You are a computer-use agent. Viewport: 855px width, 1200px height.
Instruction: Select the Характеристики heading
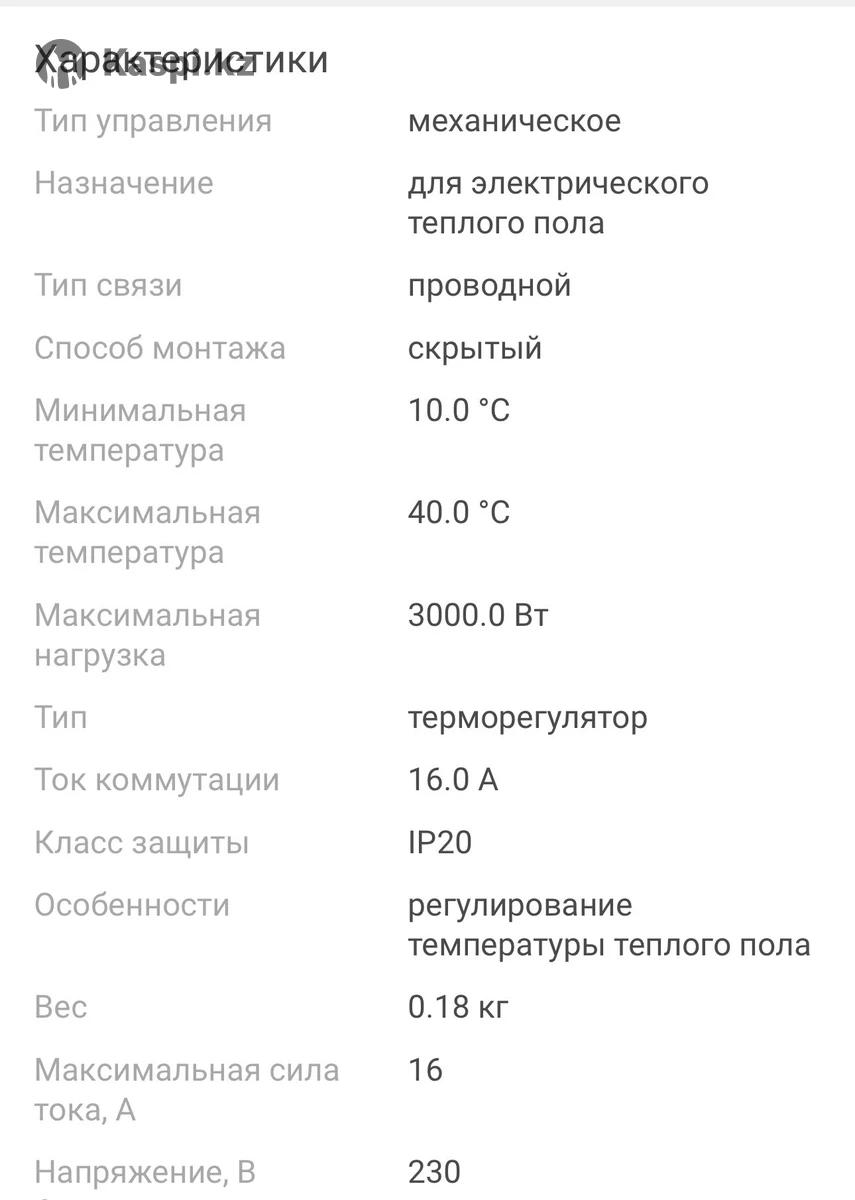click(x=181, y=59)
